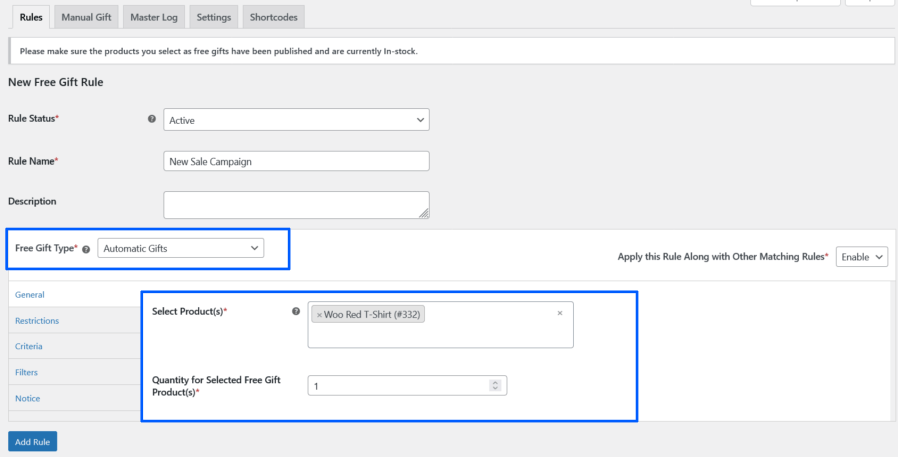
Task: Open Apply with Other Matching Rules dropdown
Action: click(862, 257)
